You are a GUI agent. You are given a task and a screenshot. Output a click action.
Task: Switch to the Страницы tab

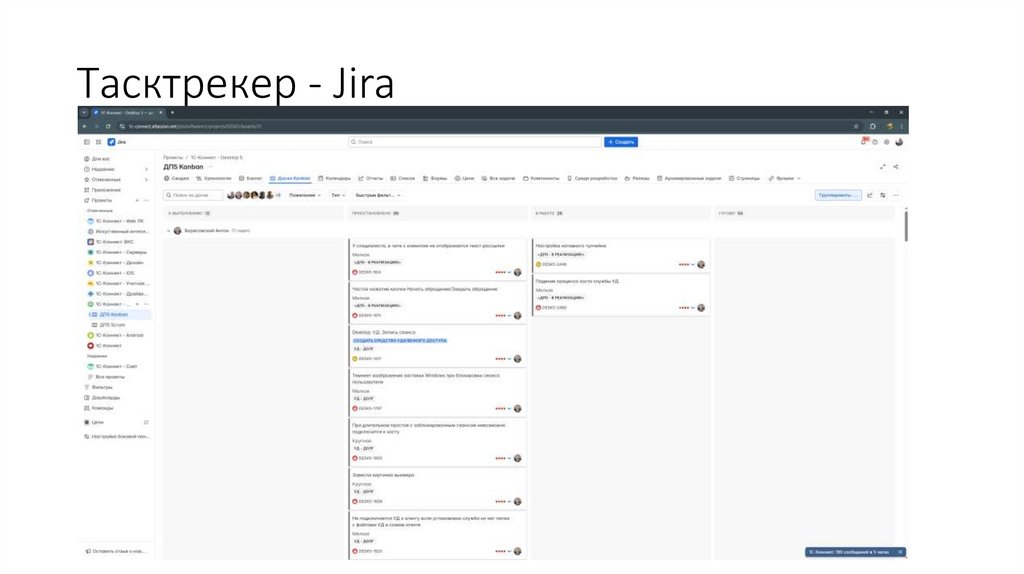[744, 178]
